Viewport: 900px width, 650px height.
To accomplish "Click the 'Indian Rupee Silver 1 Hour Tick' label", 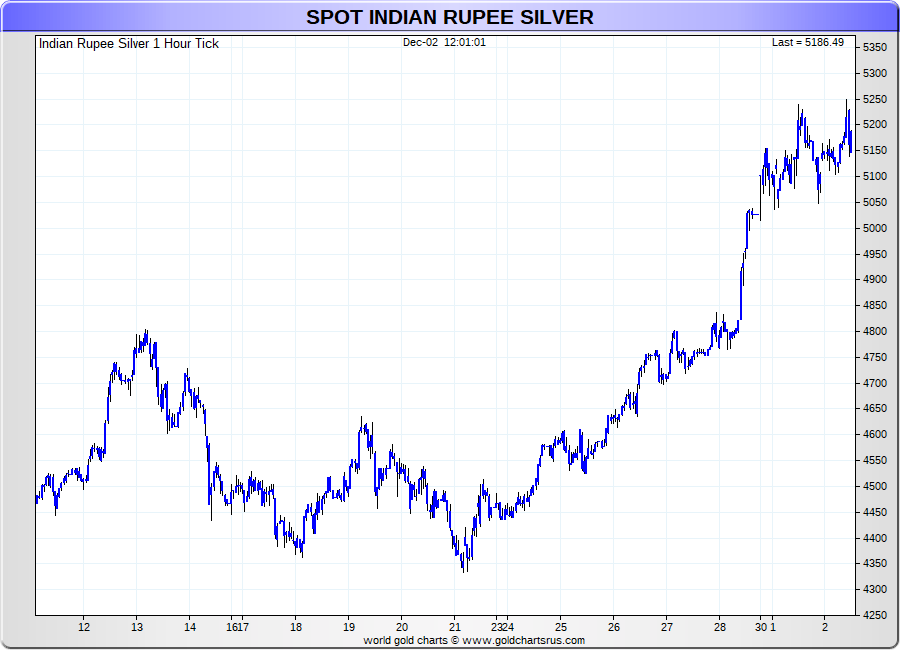I will point(129,44).
